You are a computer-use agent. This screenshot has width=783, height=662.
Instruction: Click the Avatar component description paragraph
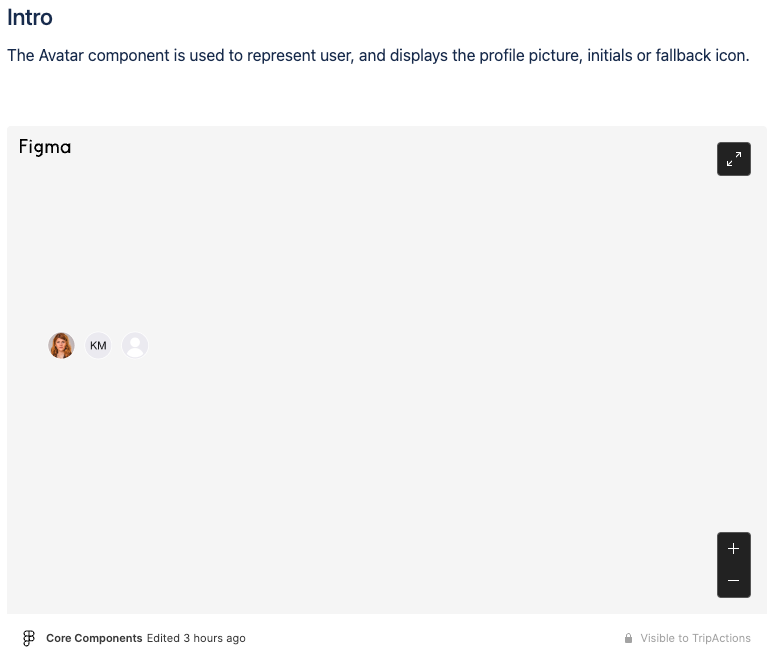click(378, 55)
